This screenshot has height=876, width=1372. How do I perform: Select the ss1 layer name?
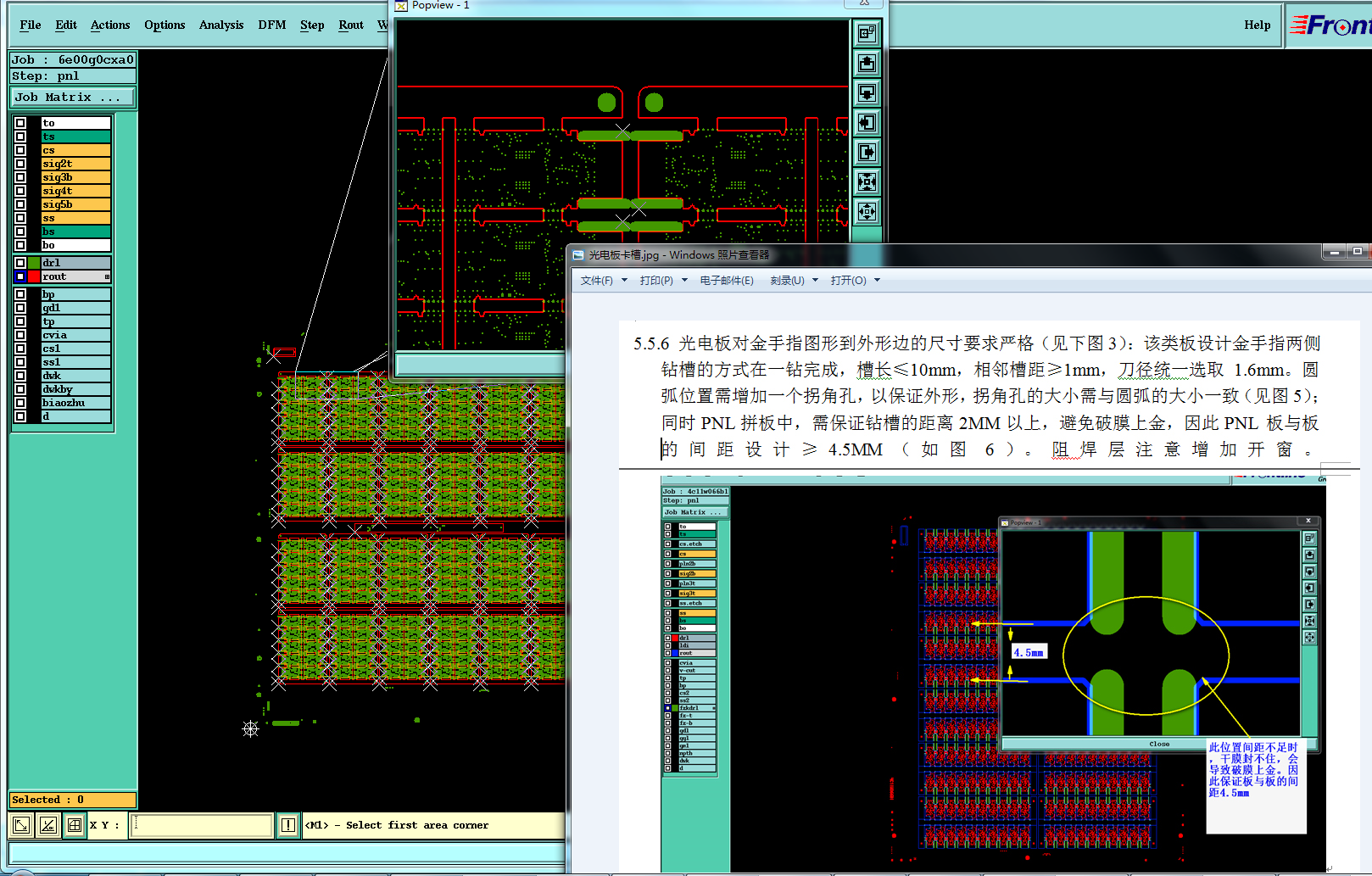coord(75,362)
